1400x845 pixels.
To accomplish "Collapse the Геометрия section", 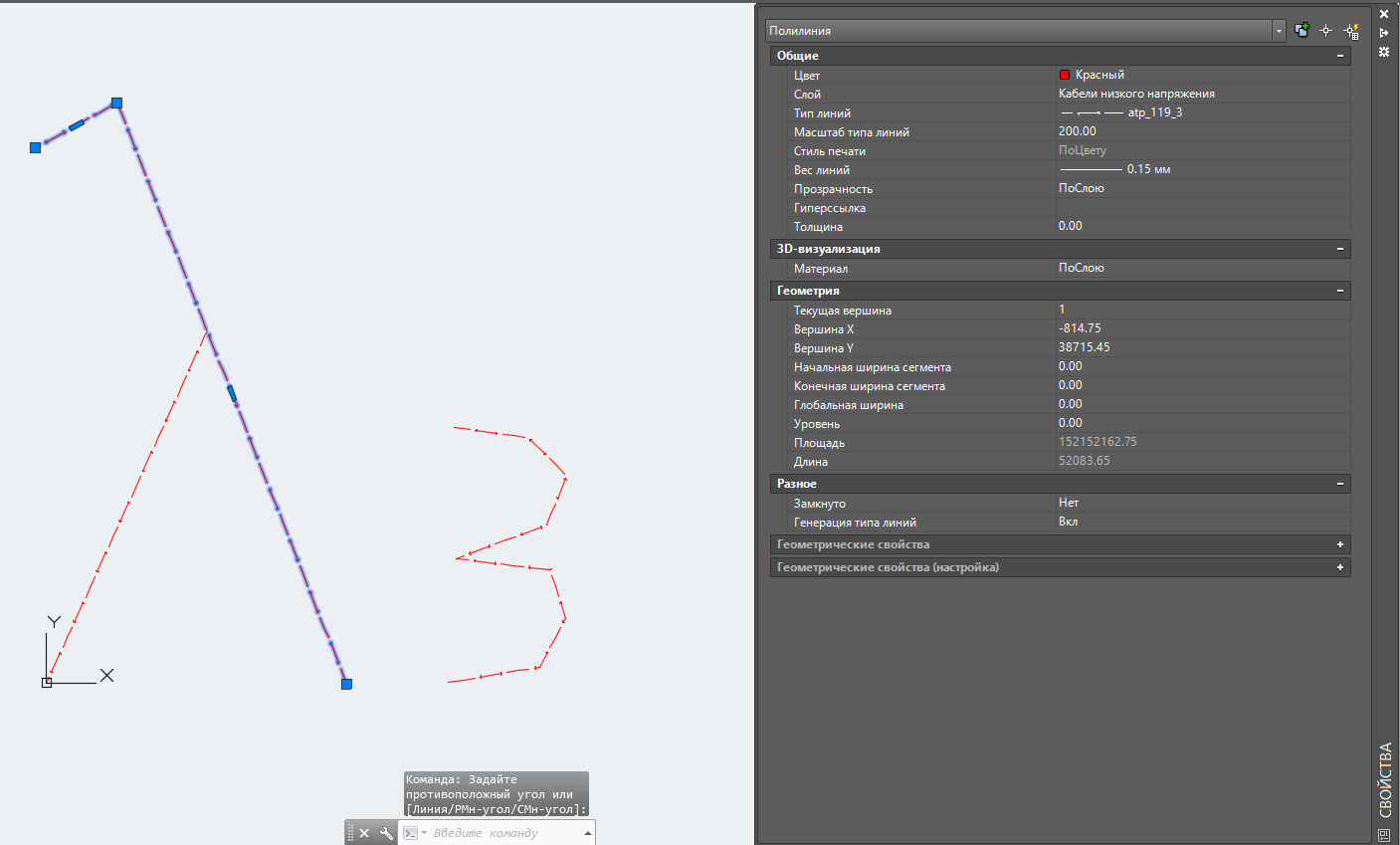I will tap(1340, 291).
